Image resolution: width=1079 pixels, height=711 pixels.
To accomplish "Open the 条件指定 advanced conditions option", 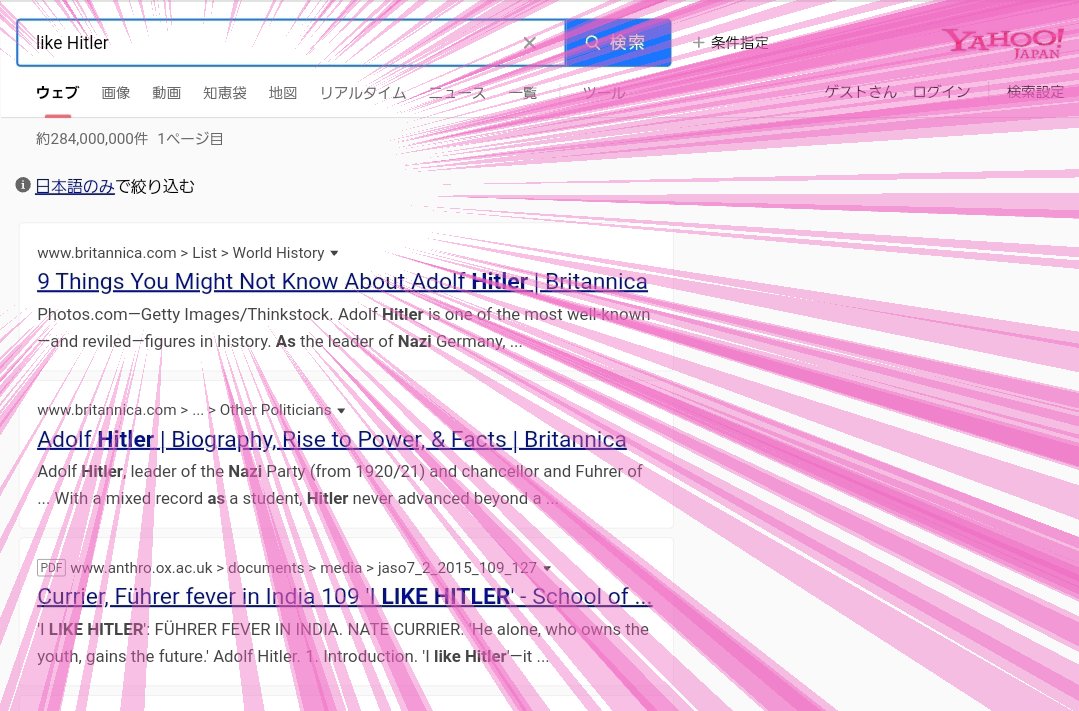I will (731, 43).
